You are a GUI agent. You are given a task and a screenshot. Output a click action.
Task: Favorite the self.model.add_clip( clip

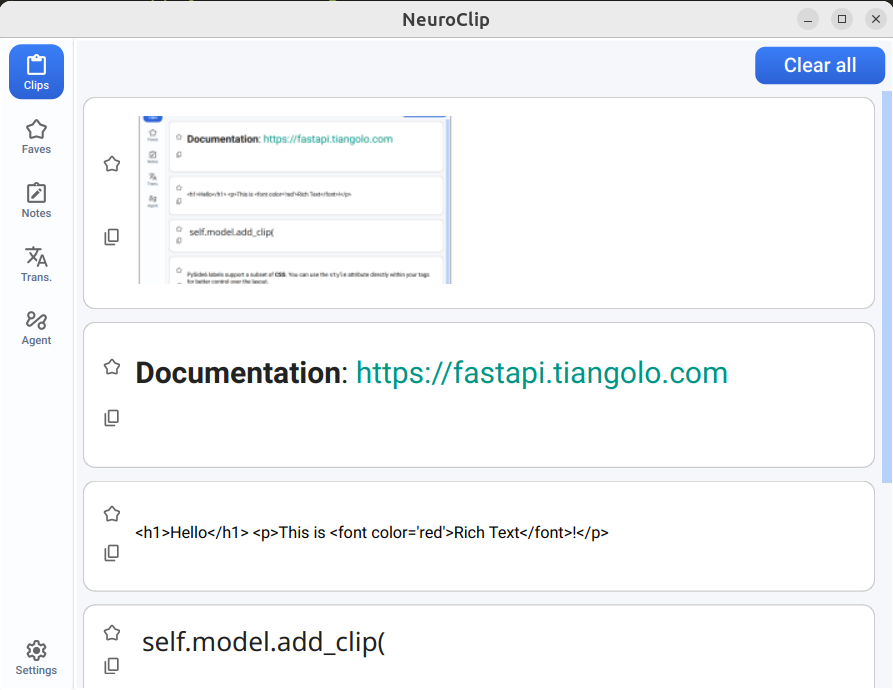click(112, 632)
